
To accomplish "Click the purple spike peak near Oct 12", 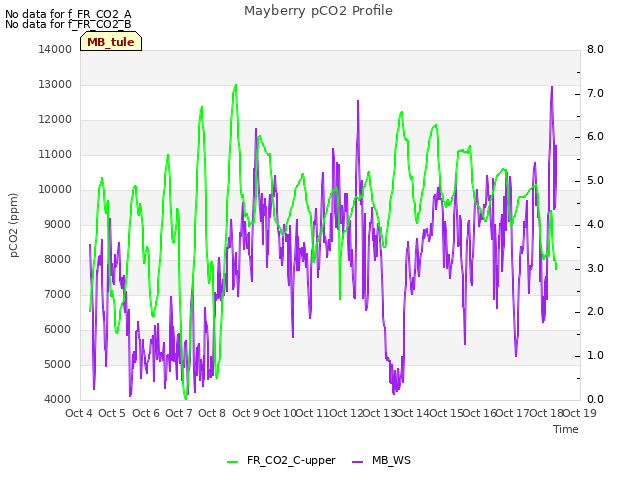I will (x=358, y=101).
